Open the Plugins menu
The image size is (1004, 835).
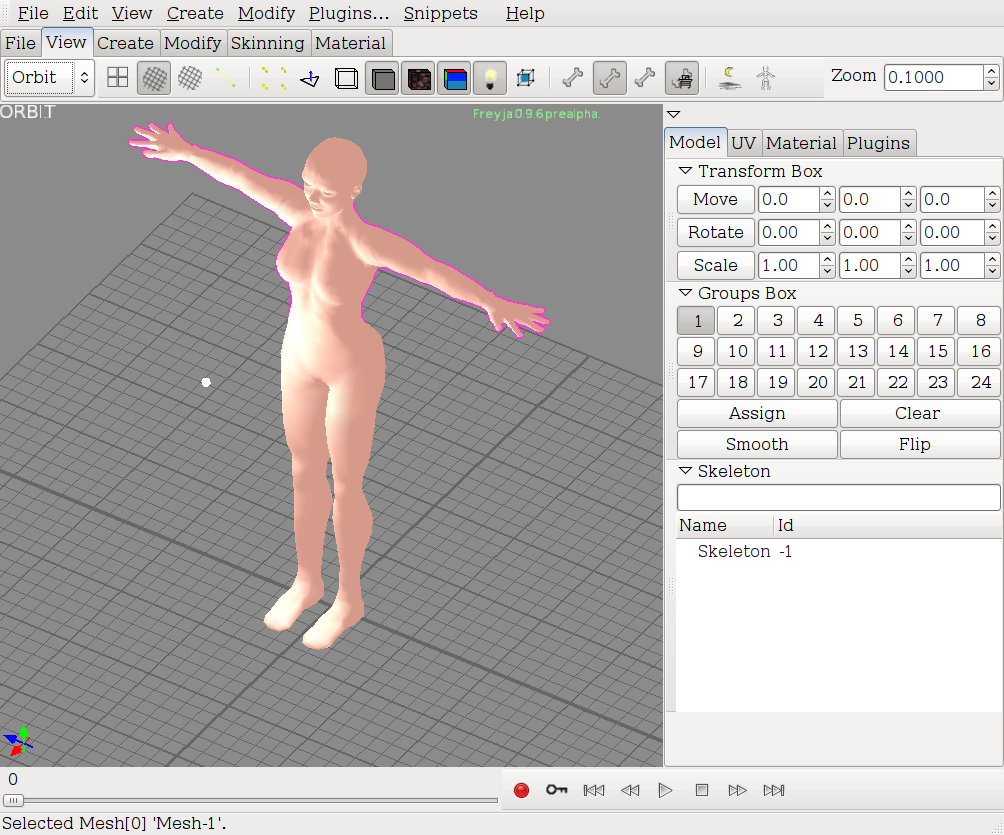[348, 13]
